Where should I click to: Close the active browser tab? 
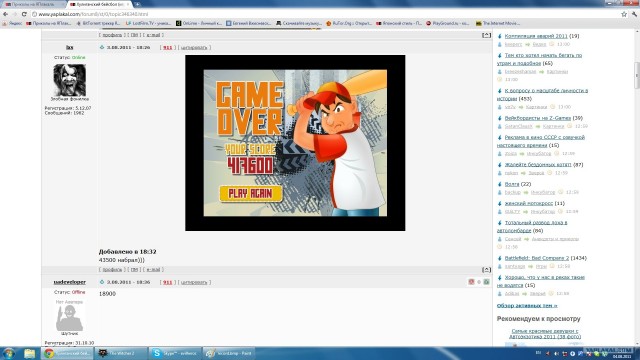point(128,4)
